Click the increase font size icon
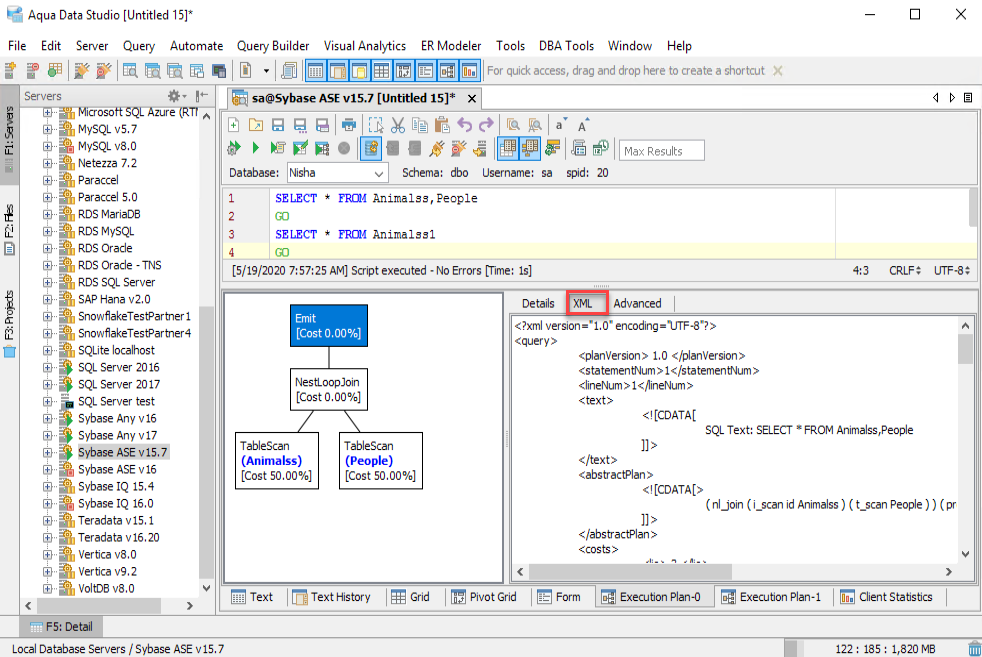This screenshot has height=657, width=982. pos(584,125)
